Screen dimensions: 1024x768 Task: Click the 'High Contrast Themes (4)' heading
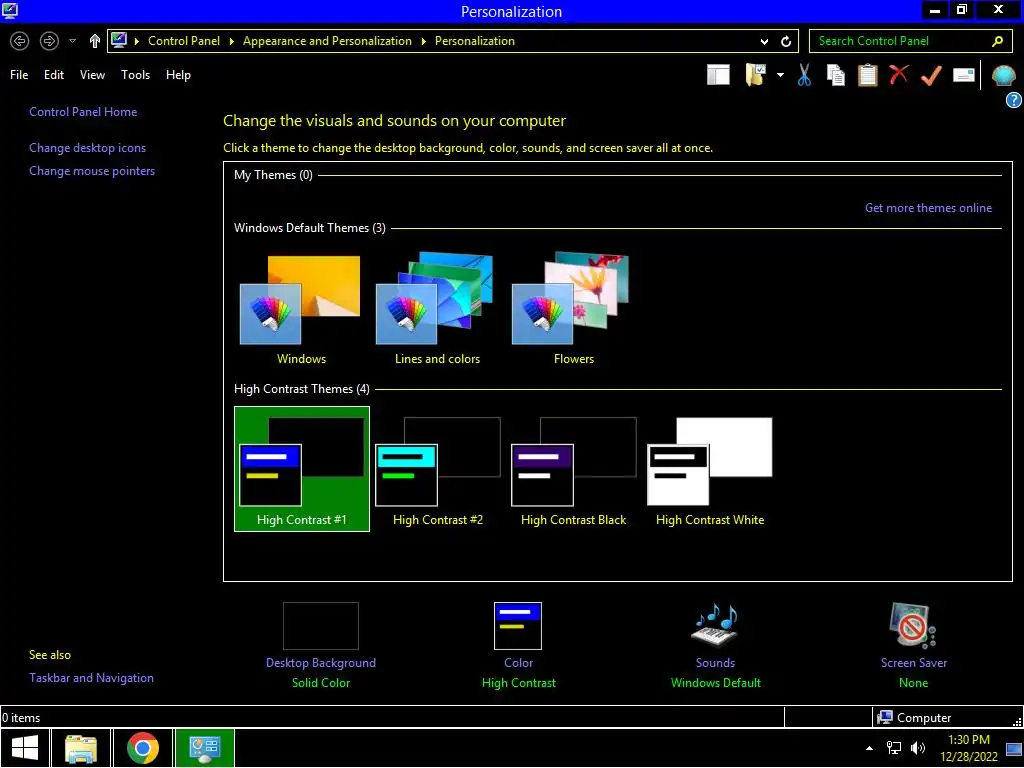302,389
